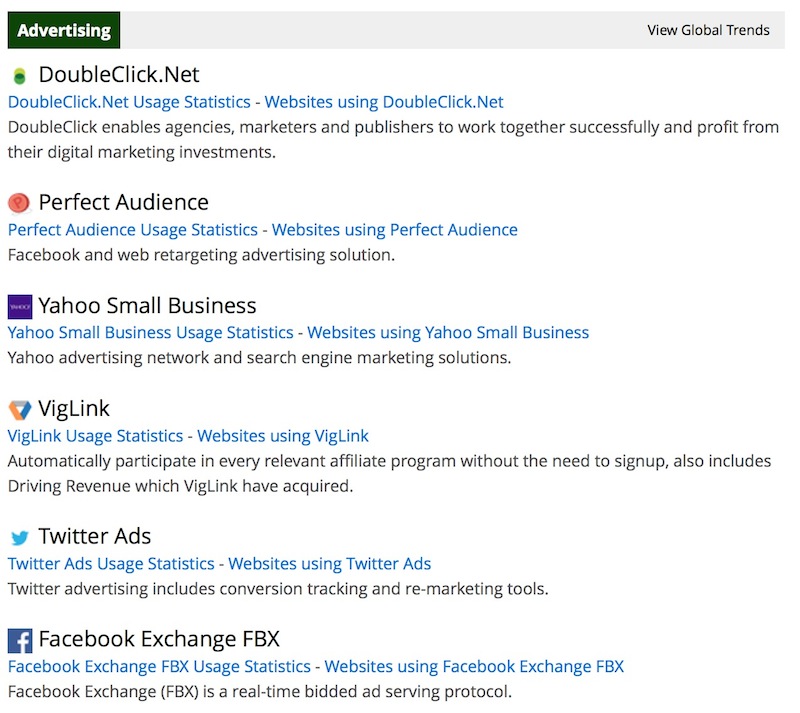This screenshot has height=713, width=800.
Task: Open Perfect Audience Usage Statistics link
Action: 133,230
